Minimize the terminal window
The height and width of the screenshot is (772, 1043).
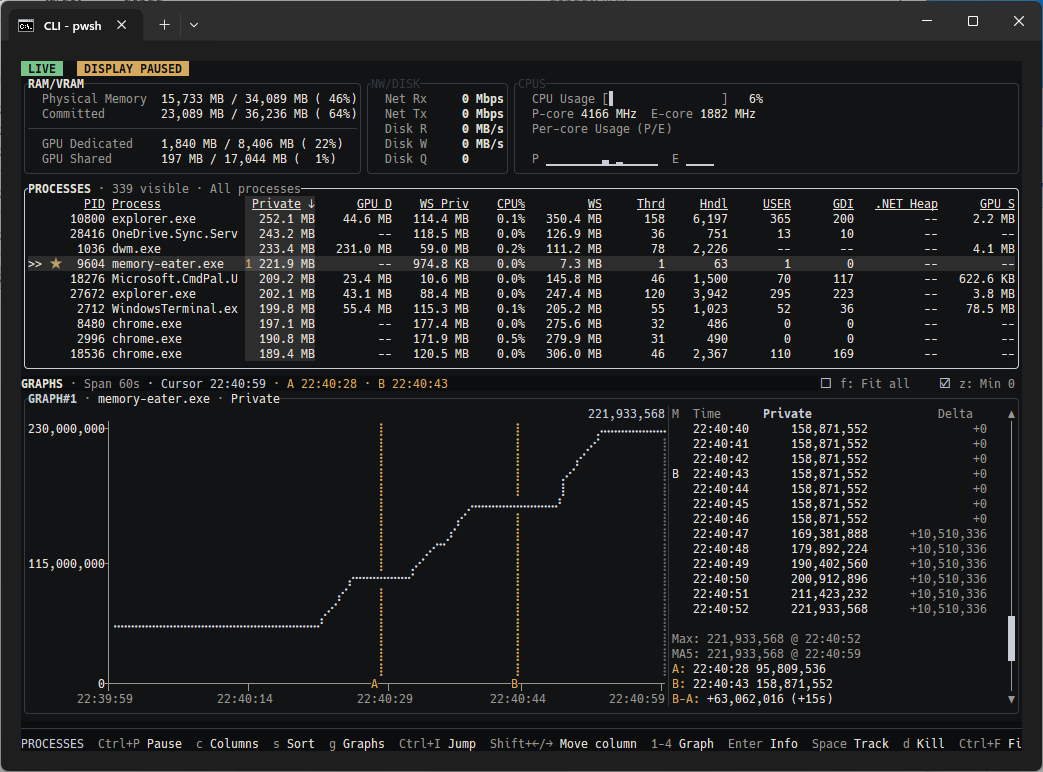[x=927, y=21]
